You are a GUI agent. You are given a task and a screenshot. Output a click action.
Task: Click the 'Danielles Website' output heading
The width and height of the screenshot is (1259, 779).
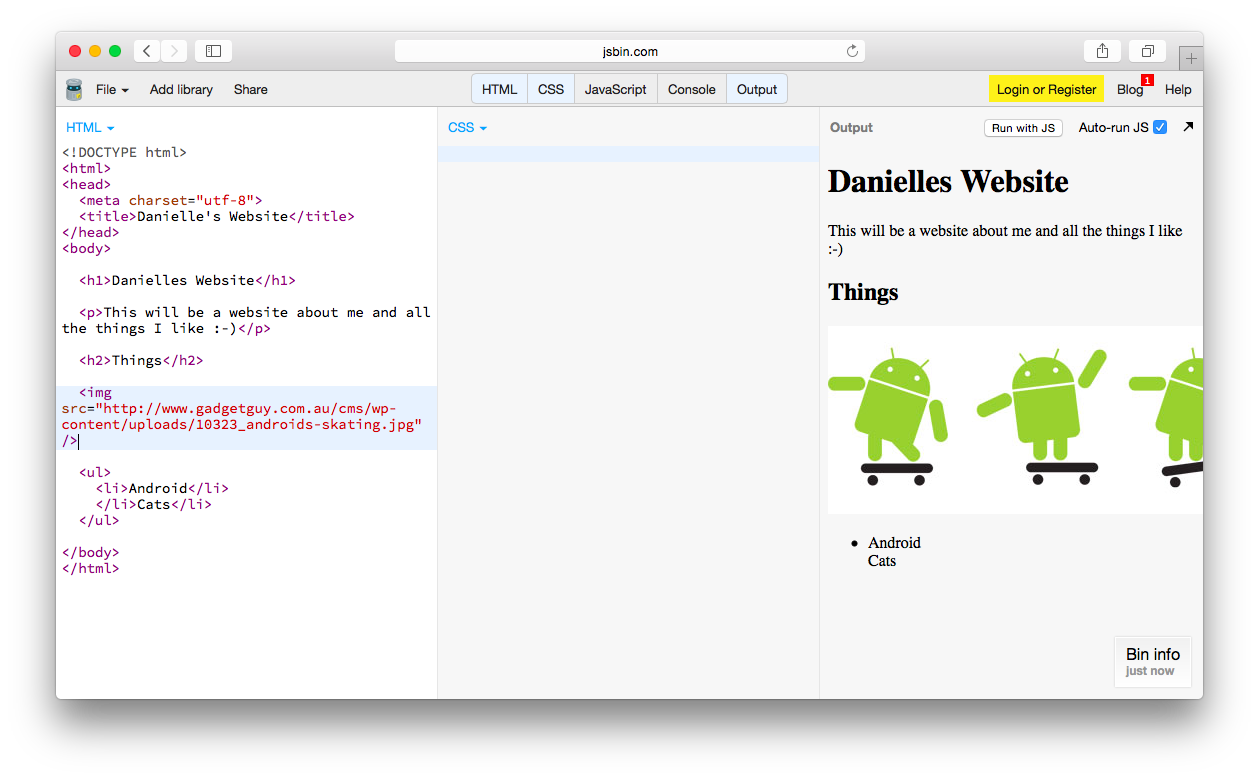[948, 181]
